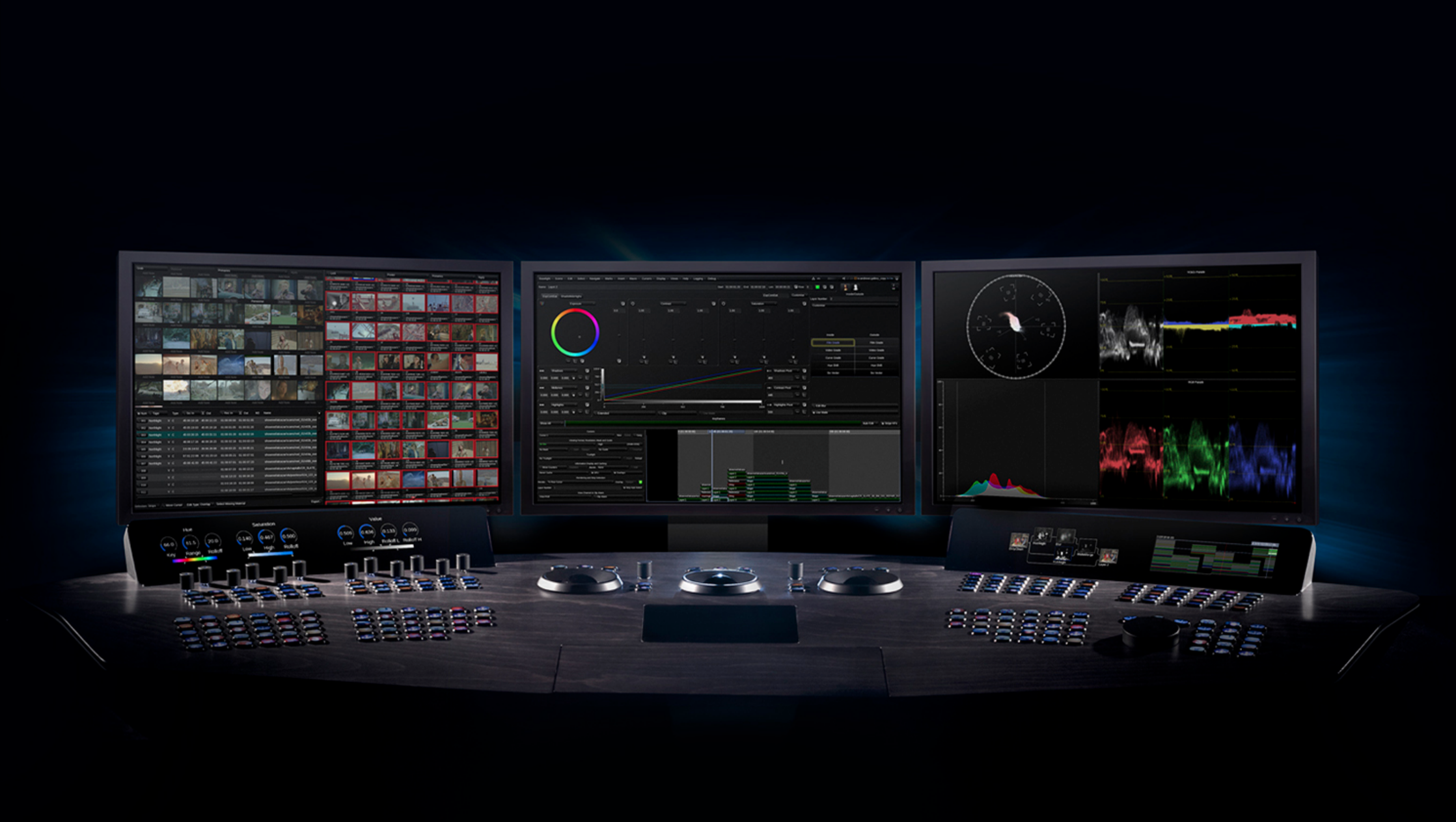
Task: Click the reset icon to the right of Exposure
Action: [623, 303]
